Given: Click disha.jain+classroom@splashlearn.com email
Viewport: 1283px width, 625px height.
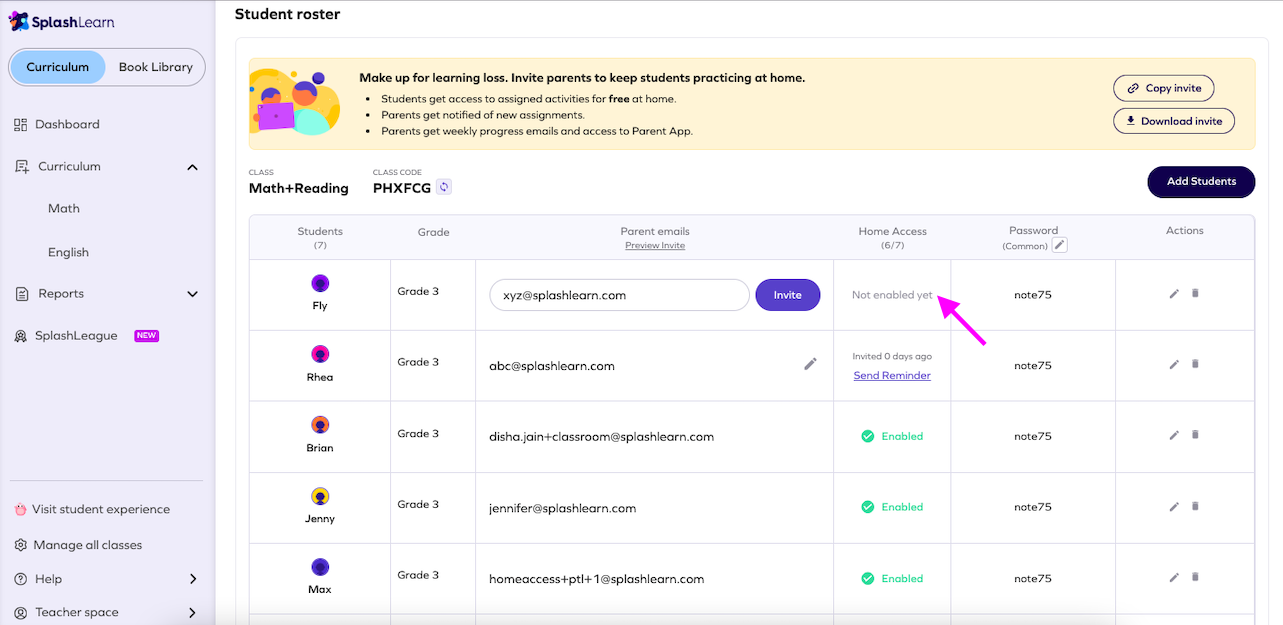Looking at the screenshot, I should coord(601,437).
